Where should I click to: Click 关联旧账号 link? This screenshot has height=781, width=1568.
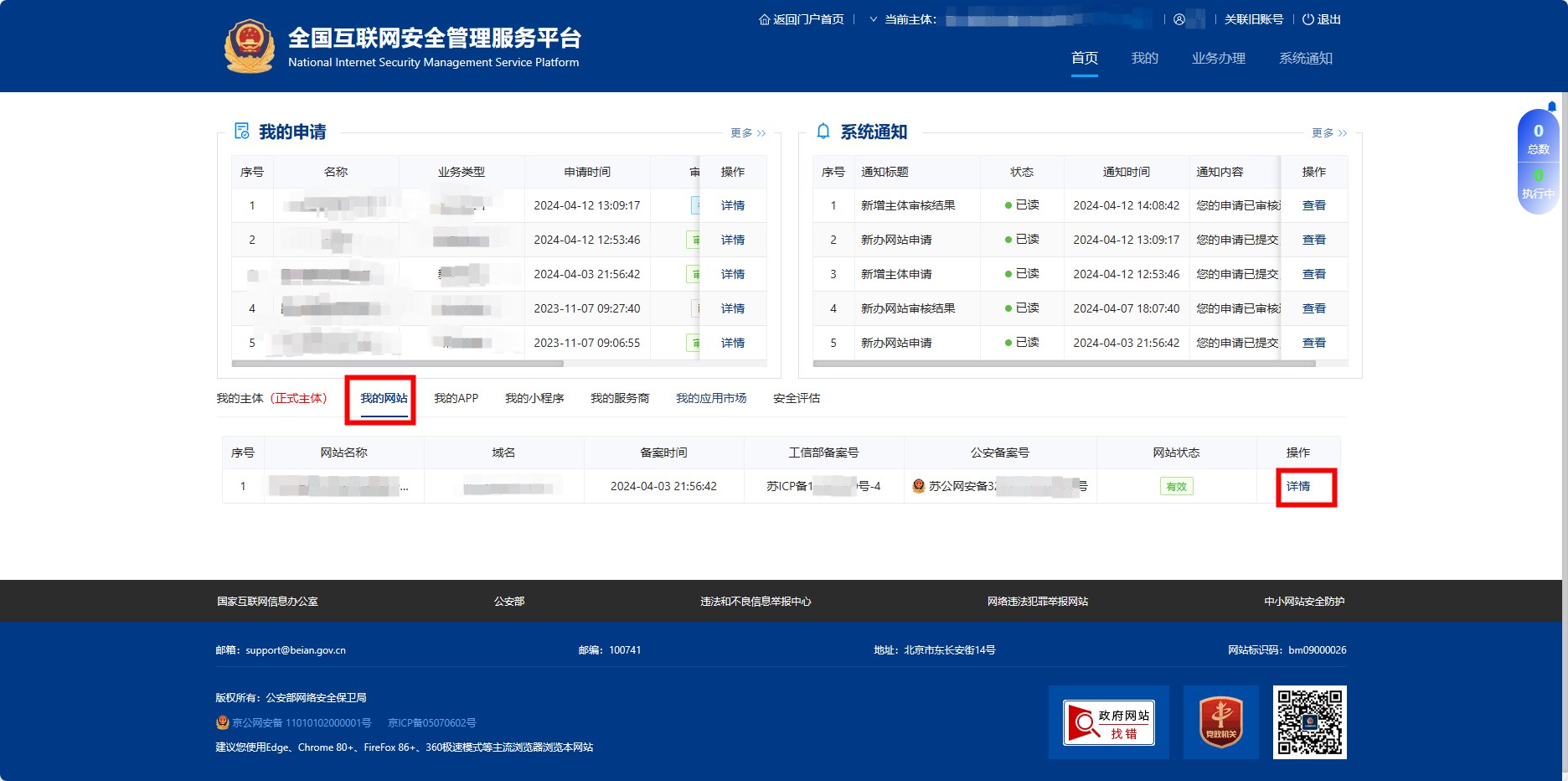tap(1254, 19)
